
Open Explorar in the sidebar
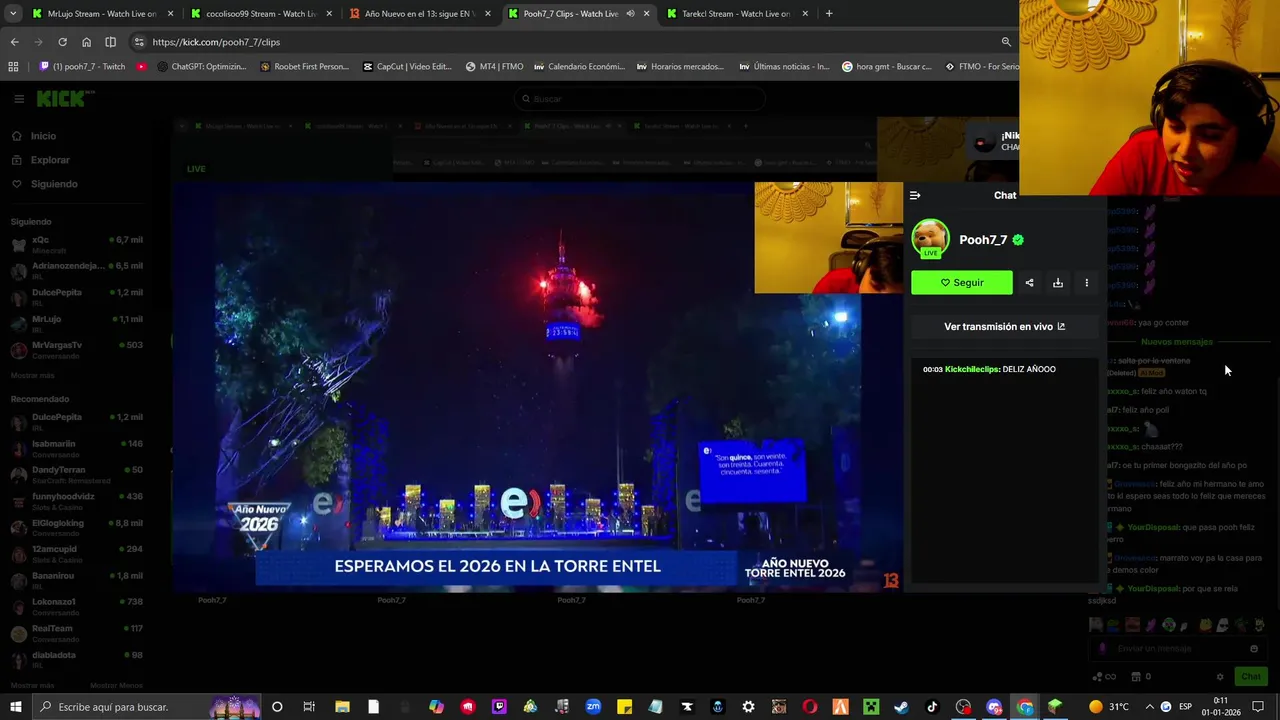click(50, 160)
